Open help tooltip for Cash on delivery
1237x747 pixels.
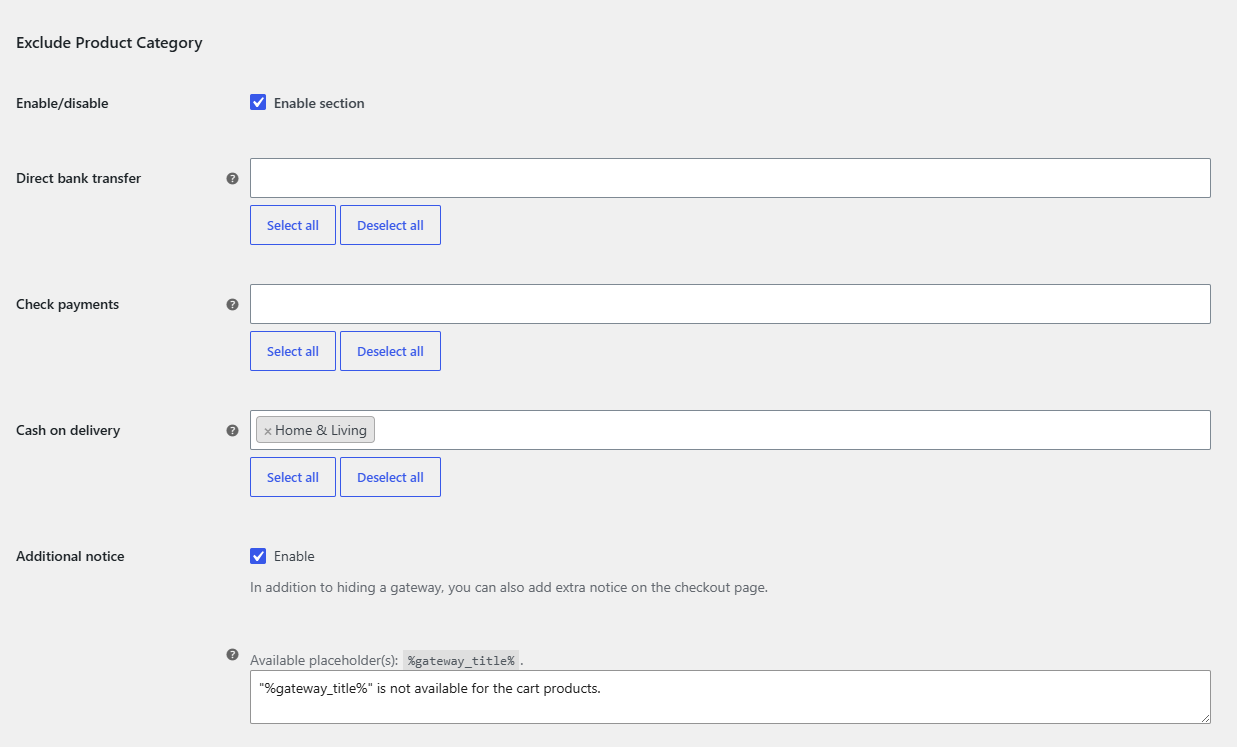[x=232, y=430]
